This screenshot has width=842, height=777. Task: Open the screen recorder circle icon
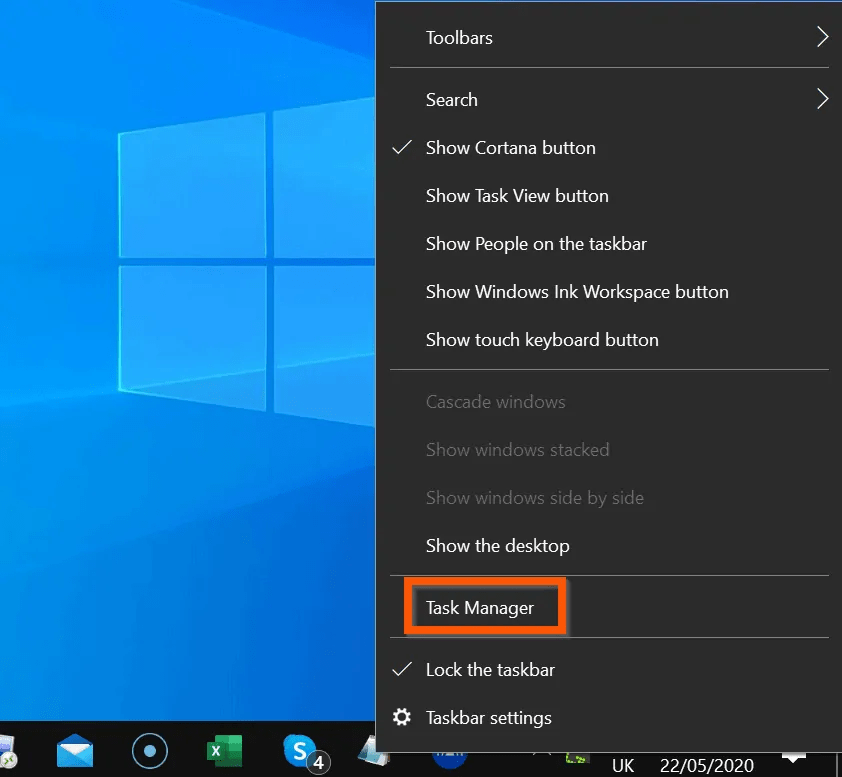click(150, 751)
